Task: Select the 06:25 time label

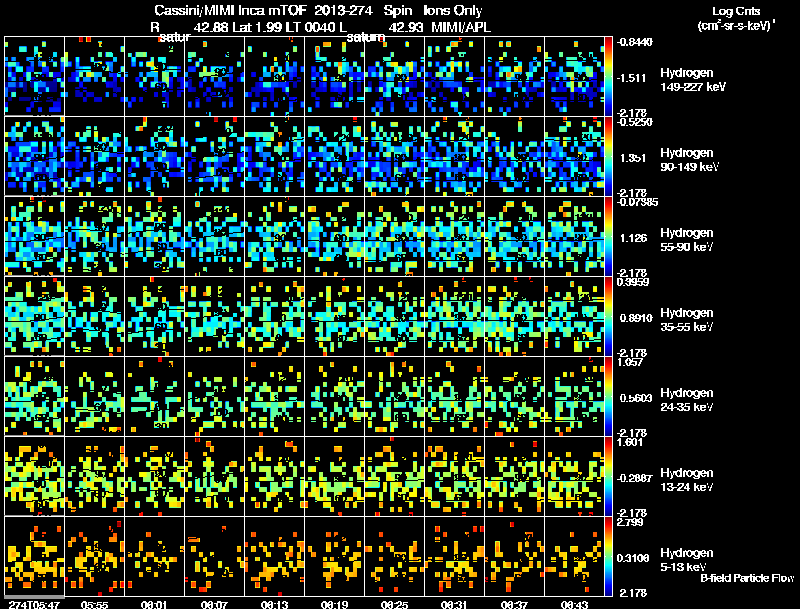Action: point(394,605)
